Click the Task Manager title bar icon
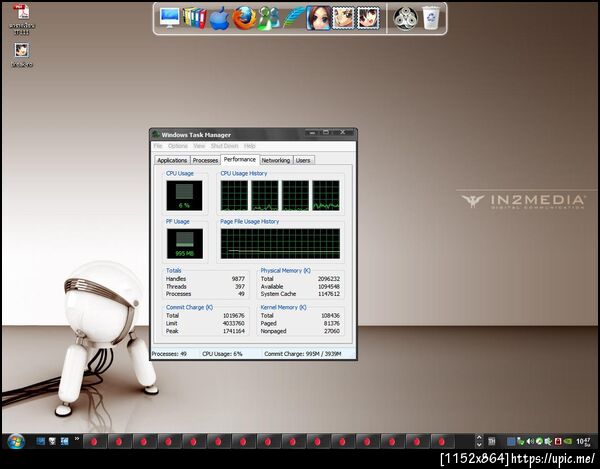This screenshot has width=600, height=469. coord(156,134)
